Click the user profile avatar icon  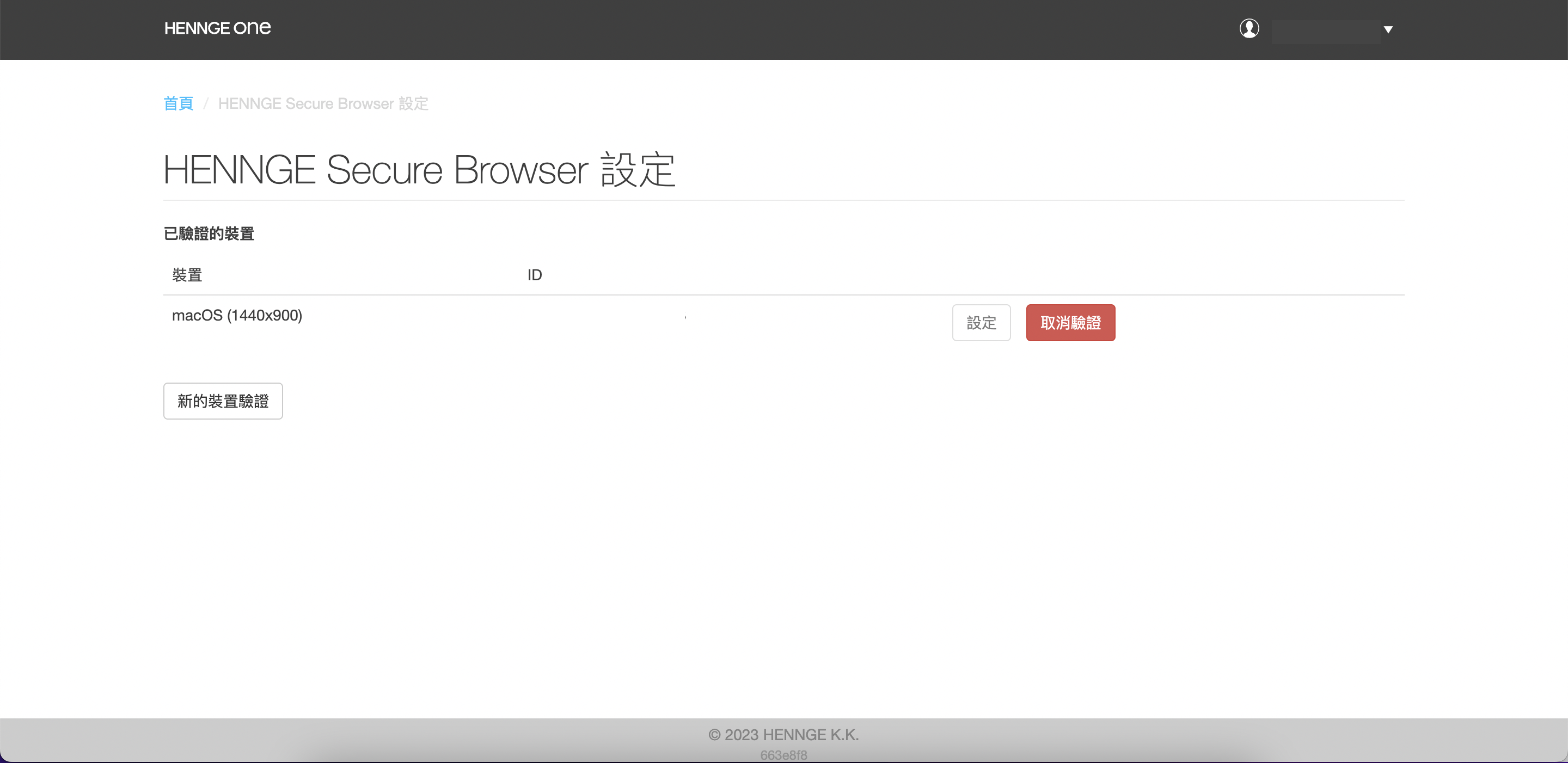coord(1249,28)
